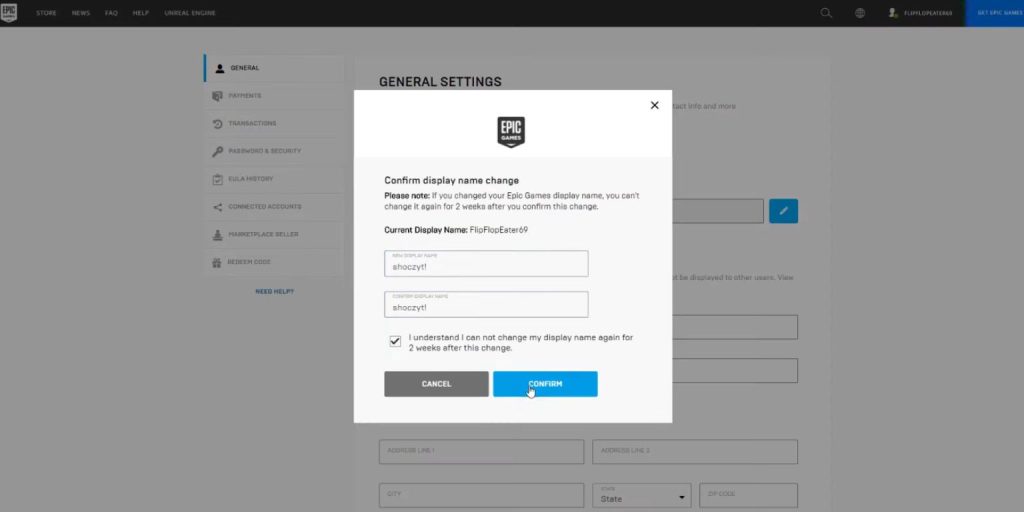This screenshot has height=512, width=1024.
Task: Click the Get Epic Games button
Action: coord(995,13)
